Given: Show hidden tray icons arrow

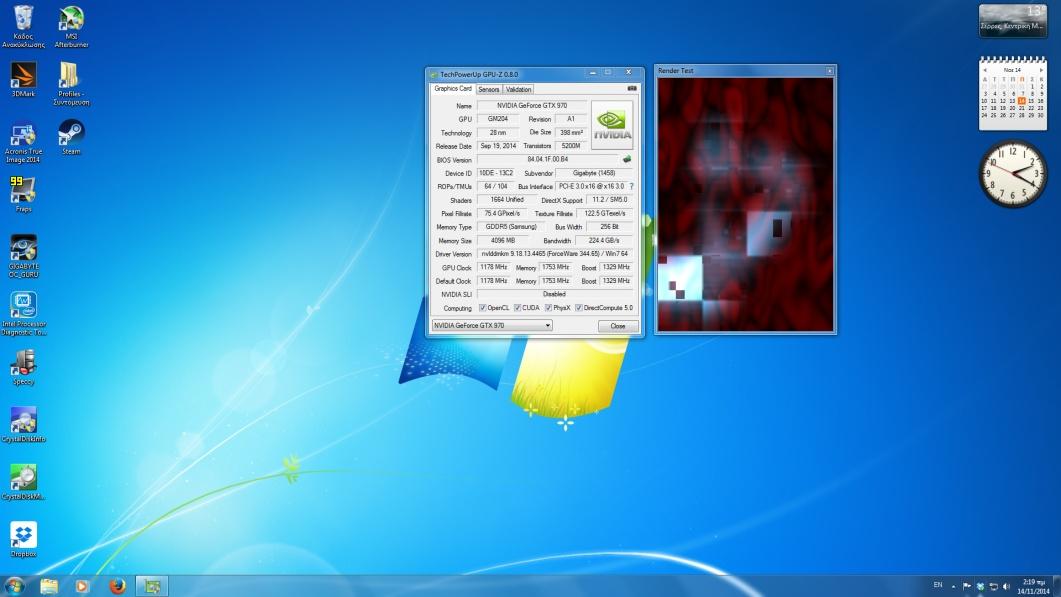Looking at the screenshot, I should [x=953, y=586].
